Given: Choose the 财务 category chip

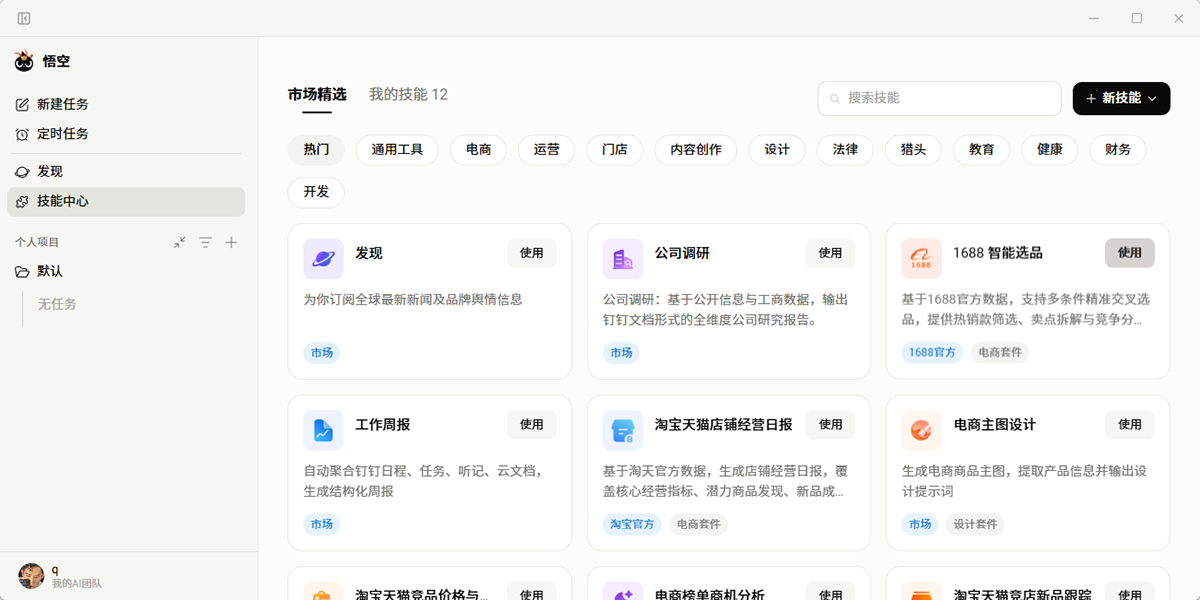Looking at the screenshot, I should (1117, 150).
